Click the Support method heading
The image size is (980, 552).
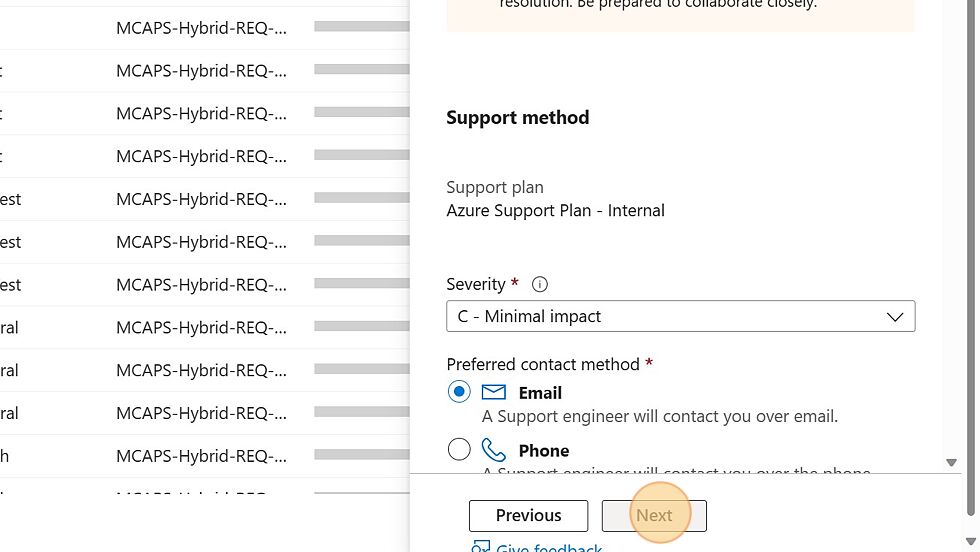(518, 118)
